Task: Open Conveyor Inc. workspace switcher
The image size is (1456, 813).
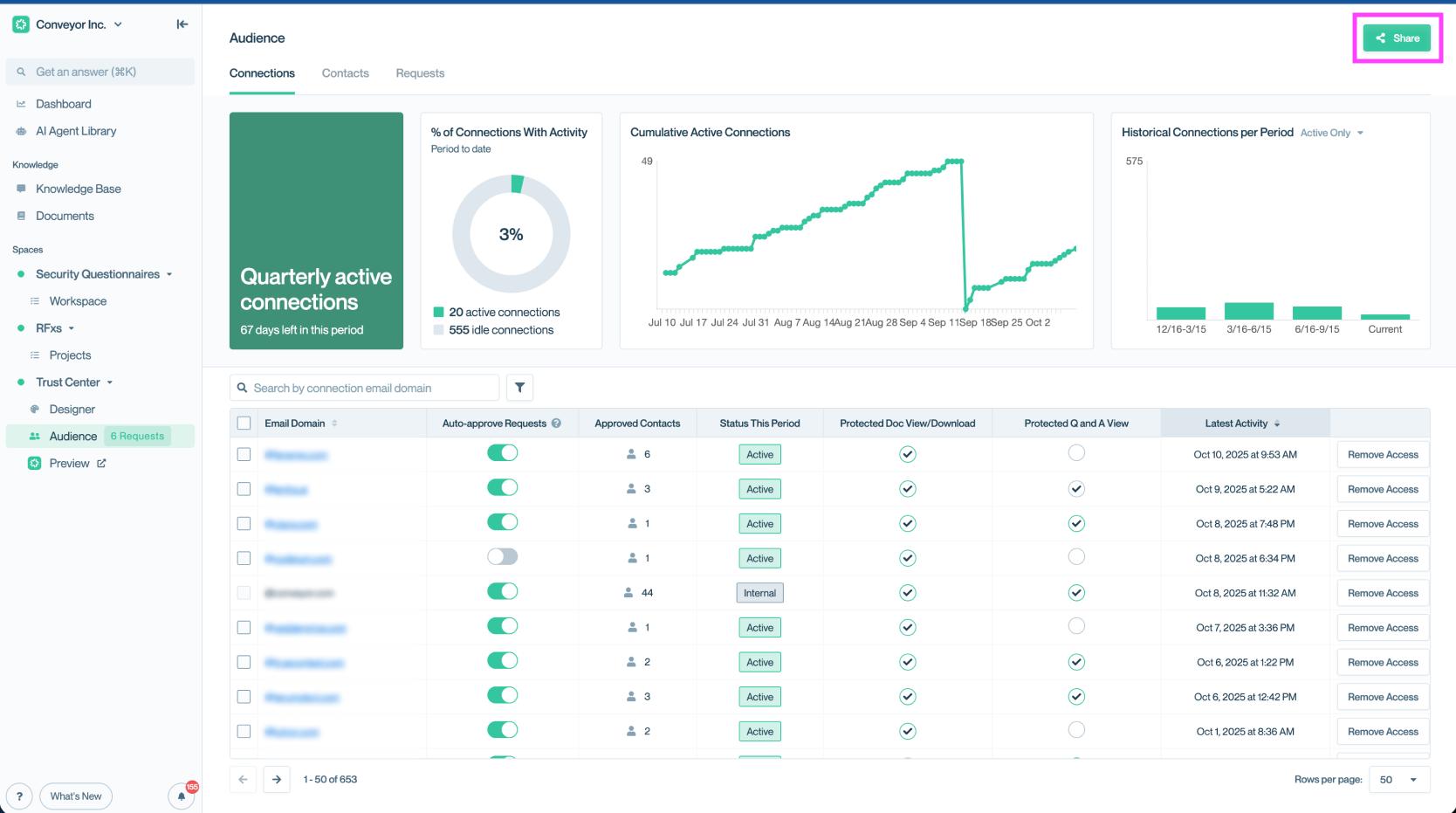Action: [70, 24]
